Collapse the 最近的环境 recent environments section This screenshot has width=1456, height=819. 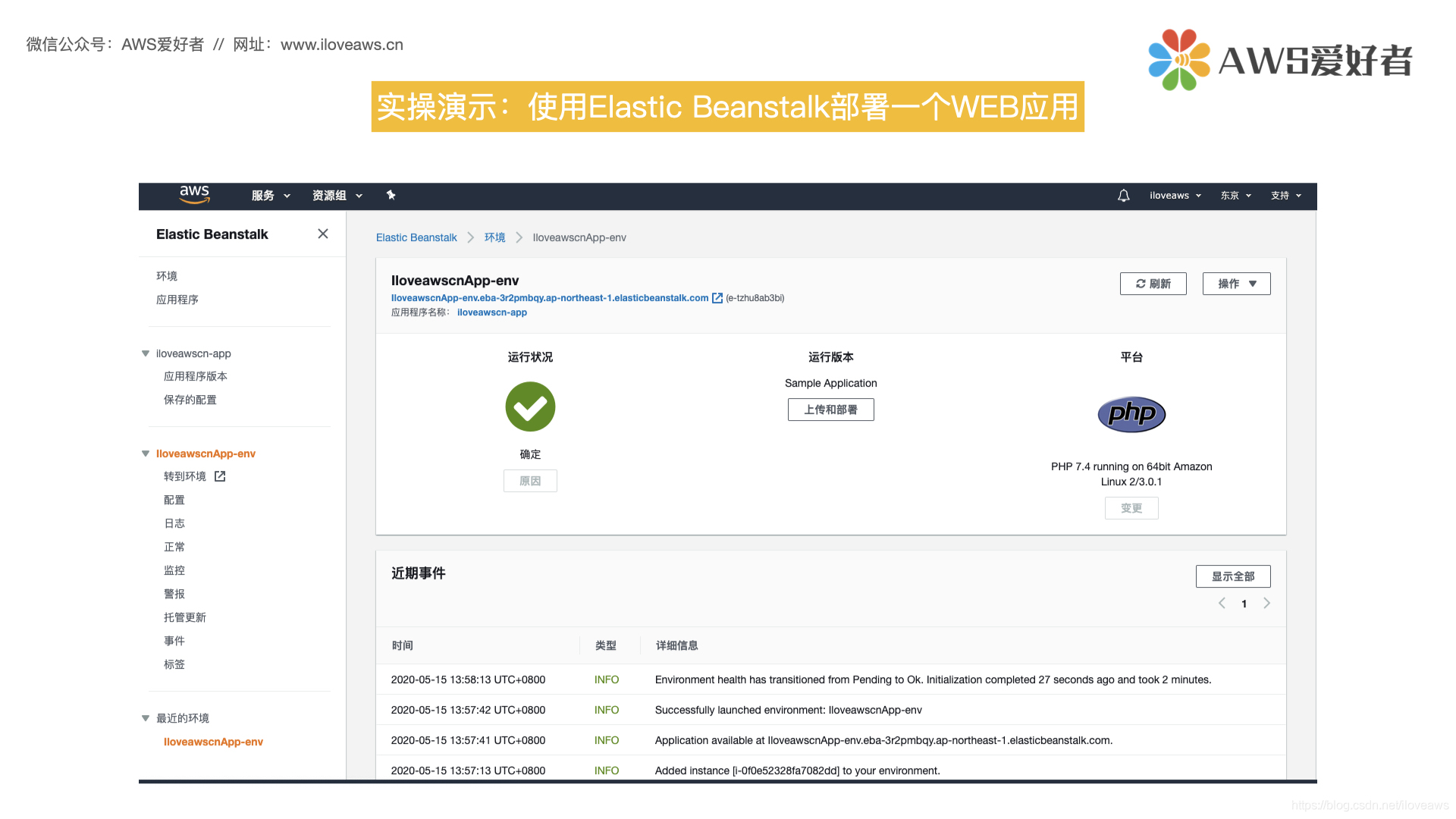(x=146, y=718)
